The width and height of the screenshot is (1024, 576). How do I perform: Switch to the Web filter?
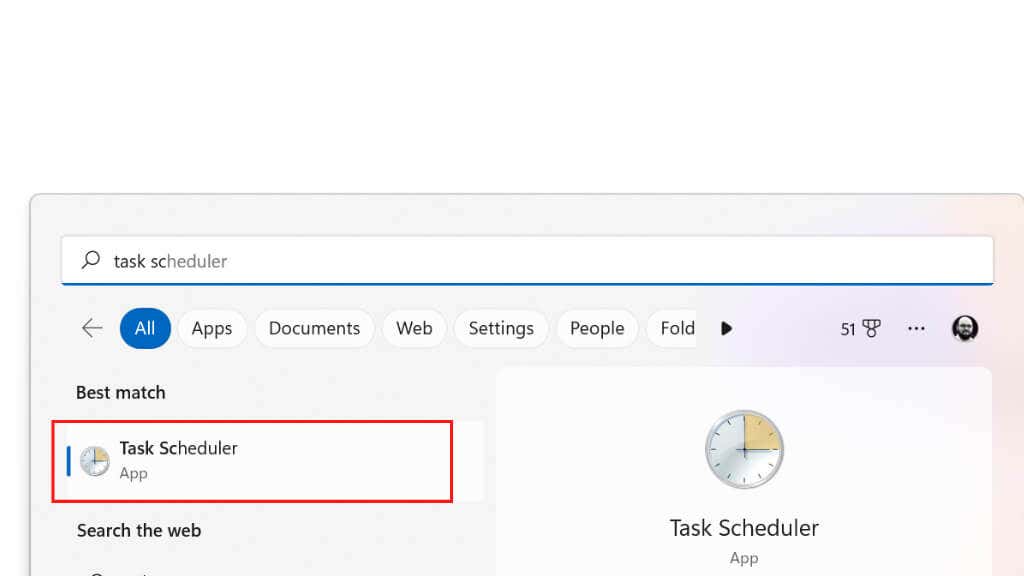click(414, 328)
